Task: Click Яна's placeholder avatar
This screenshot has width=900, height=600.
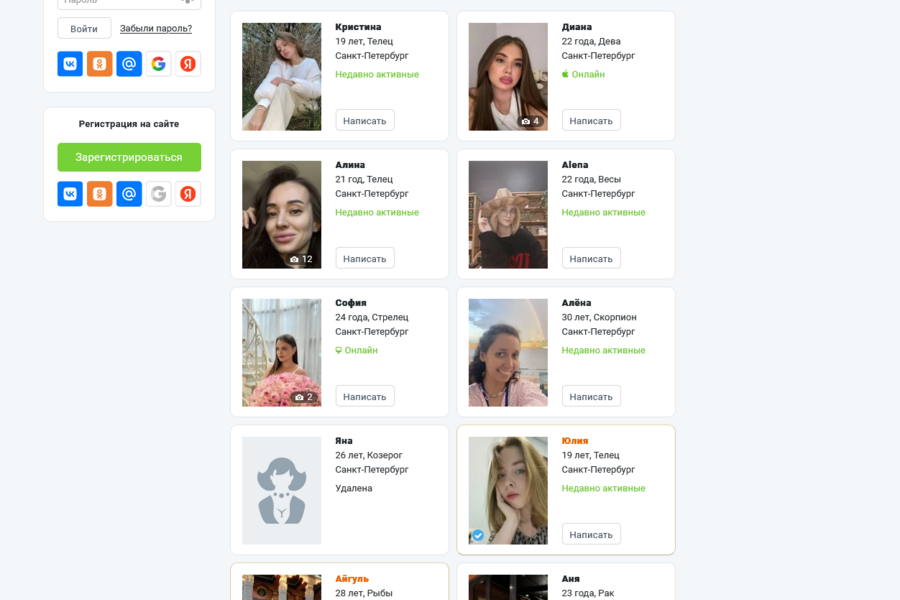Action: click(282, 490)
